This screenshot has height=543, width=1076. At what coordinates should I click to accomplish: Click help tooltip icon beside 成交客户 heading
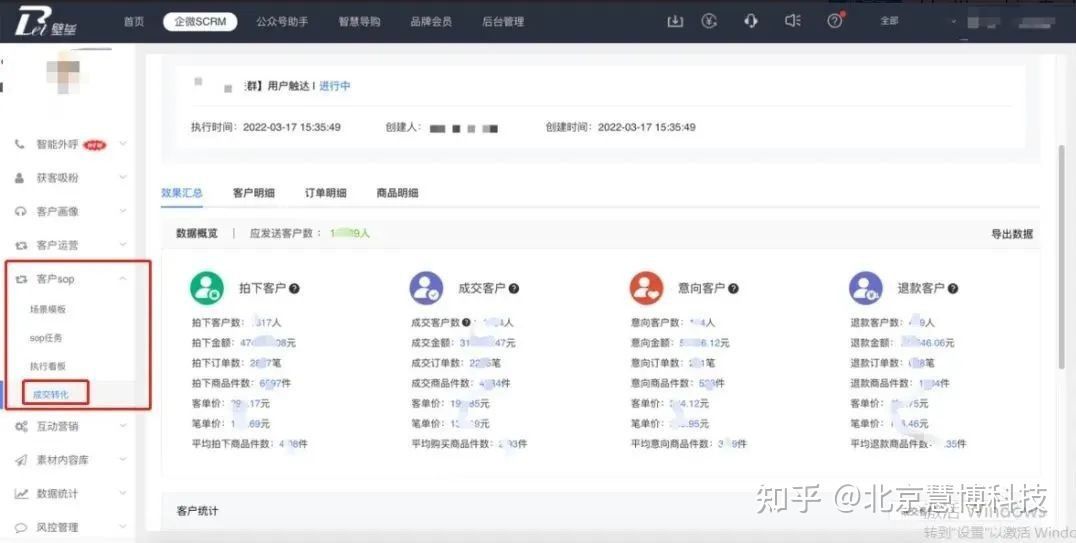513,288
